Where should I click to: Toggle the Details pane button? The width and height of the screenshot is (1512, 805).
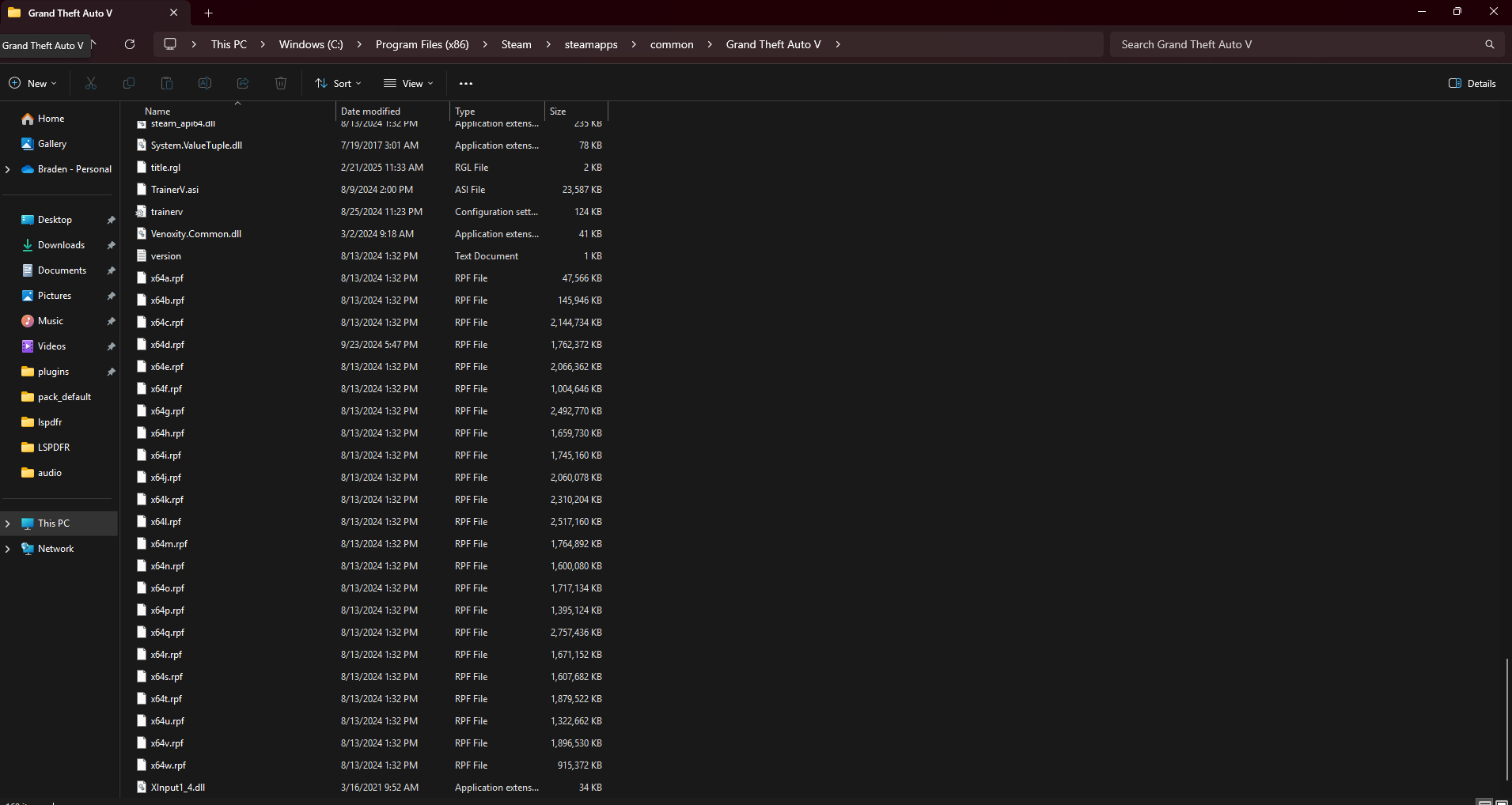pos(1472,83)
